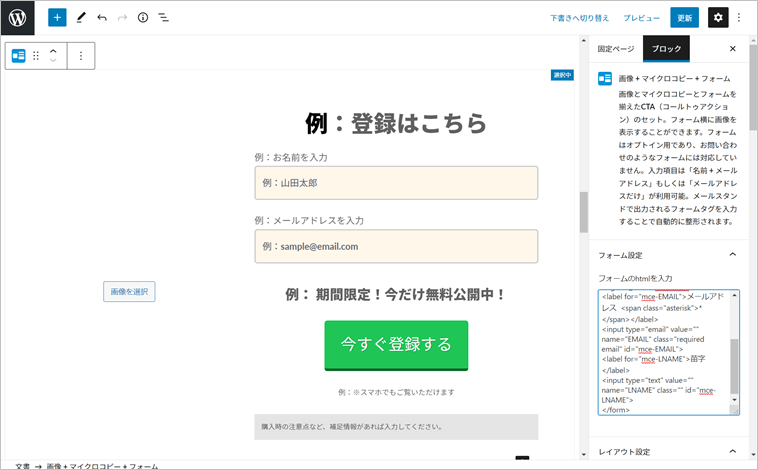Click the block drag handle icon
This screenshot has width=758, height=470.
(x=36, y=56)
